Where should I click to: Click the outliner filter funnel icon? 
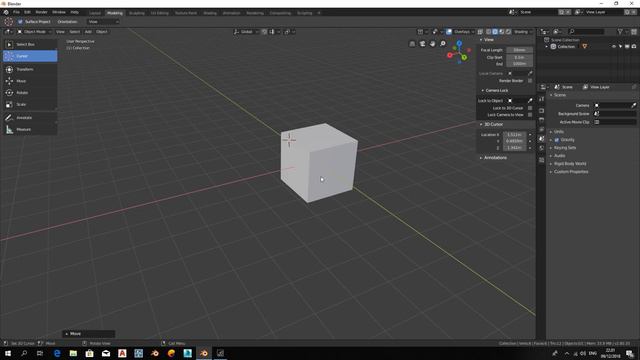pos(620,31)
